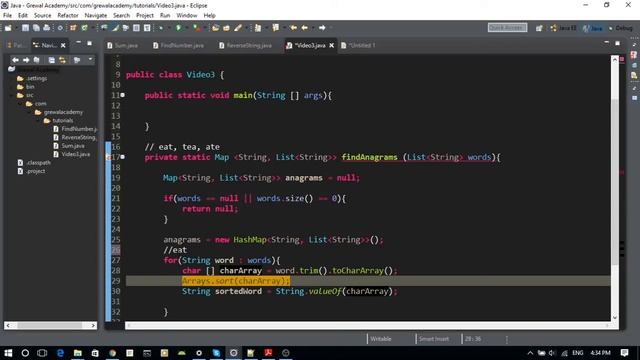
Task: Open Navigator view menu dropdown arrow
Action: 90,60
